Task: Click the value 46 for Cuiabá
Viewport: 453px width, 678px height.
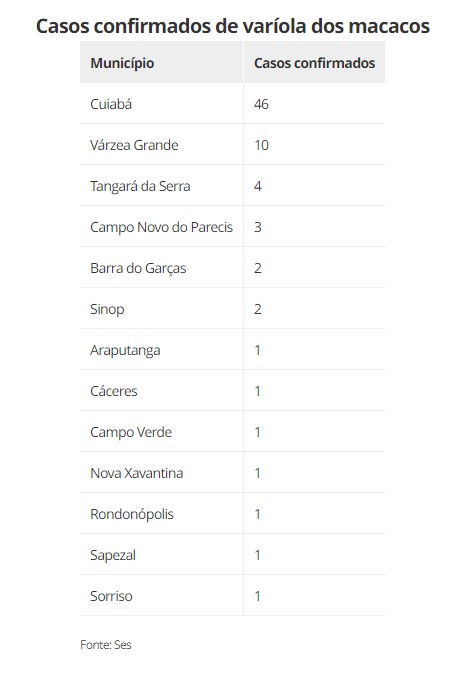Action: point(261,104)
